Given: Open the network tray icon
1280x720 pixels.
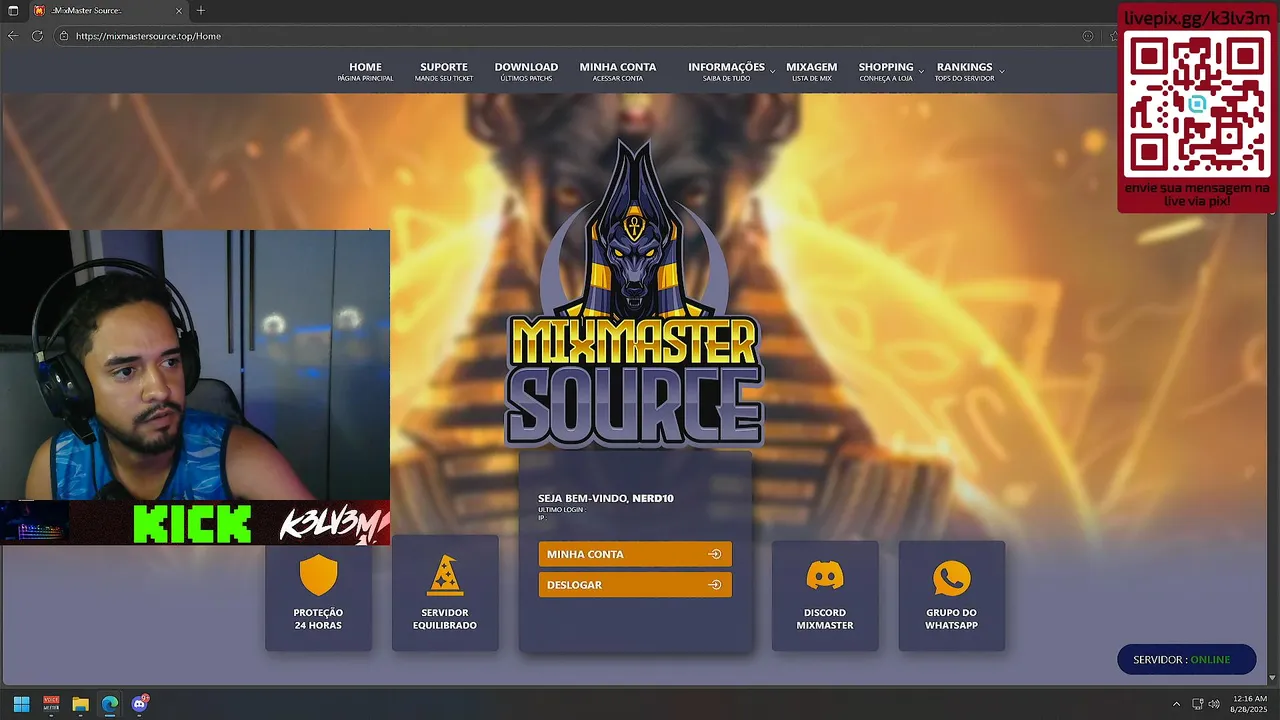Looking at the screenshot, I should 1198,704.
